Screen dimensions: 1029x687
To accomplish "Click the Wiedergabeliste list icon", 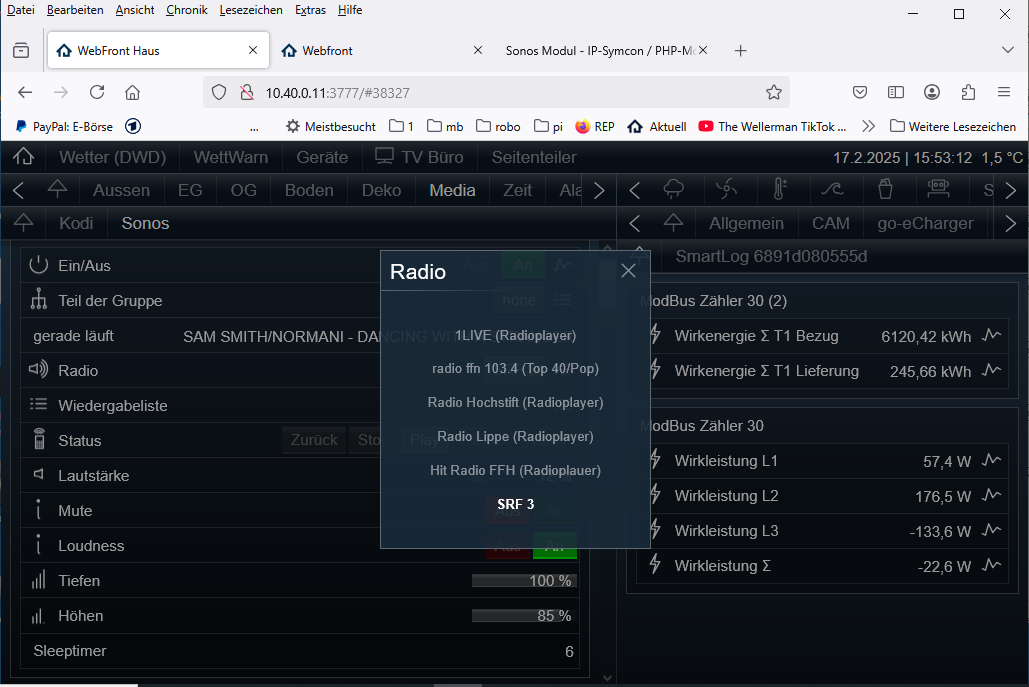I will click(x=39, y=405).
